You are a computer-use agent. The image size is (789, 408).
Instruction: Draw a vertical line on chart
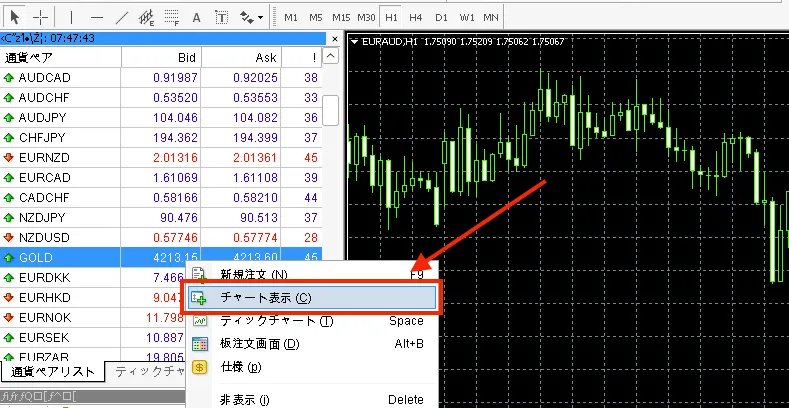pyautogui.click(x=71, y=17)
